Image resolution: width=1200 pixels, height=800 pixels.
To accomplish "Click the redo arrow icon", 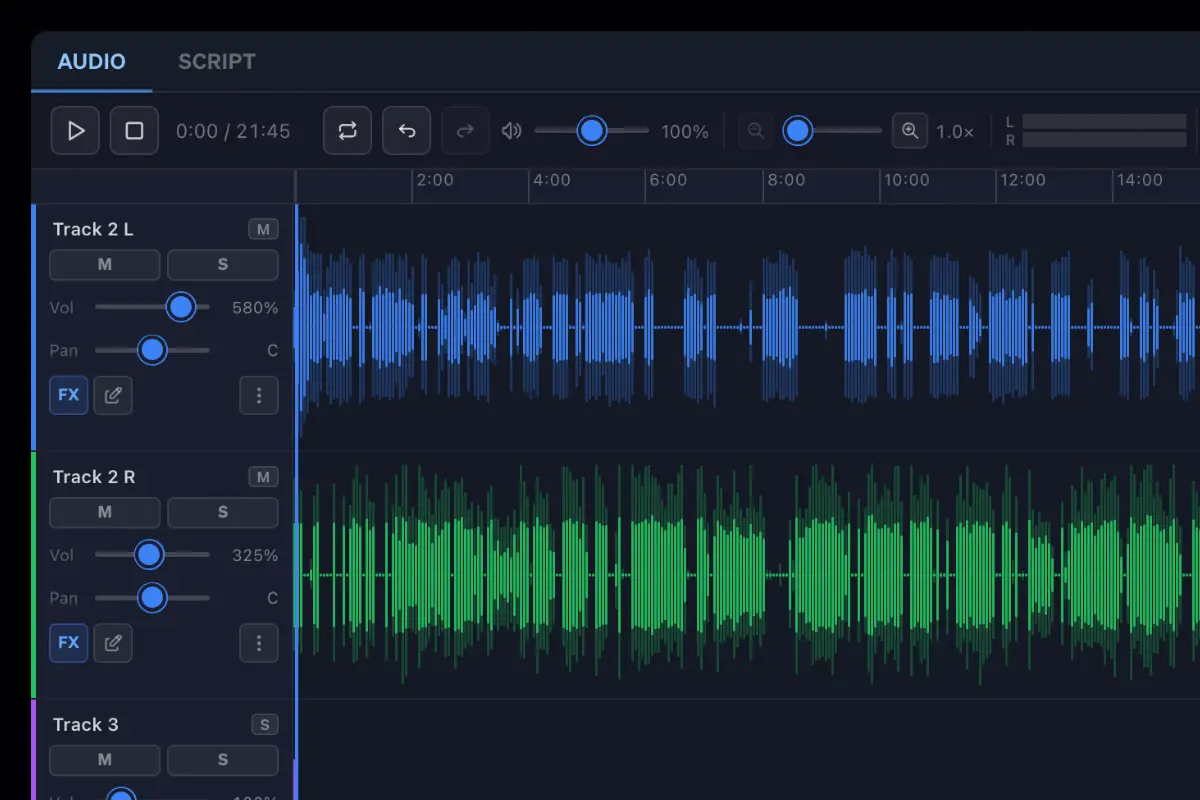I will (466, 131).
